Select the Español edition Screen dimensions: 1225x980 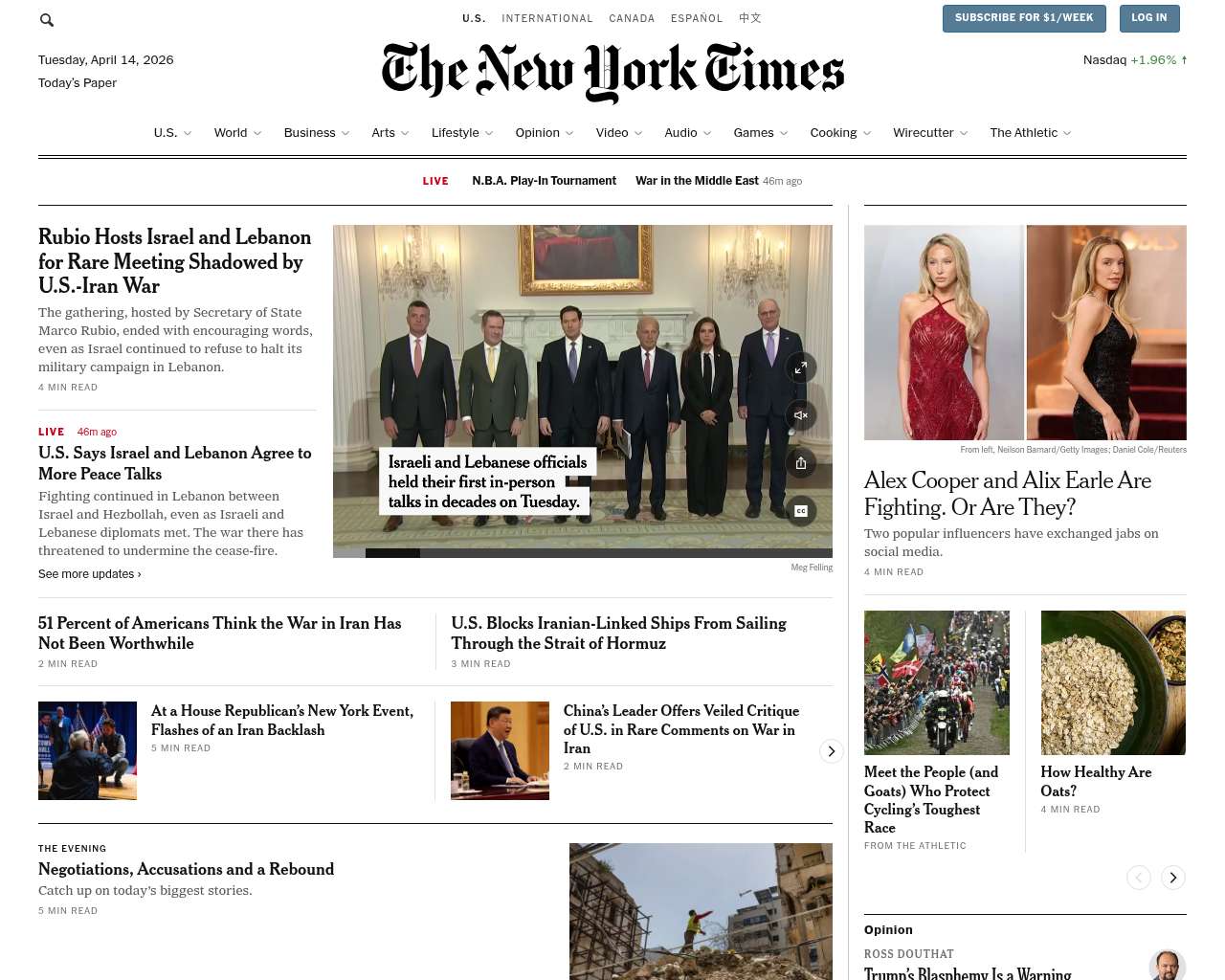coord(697,18)
